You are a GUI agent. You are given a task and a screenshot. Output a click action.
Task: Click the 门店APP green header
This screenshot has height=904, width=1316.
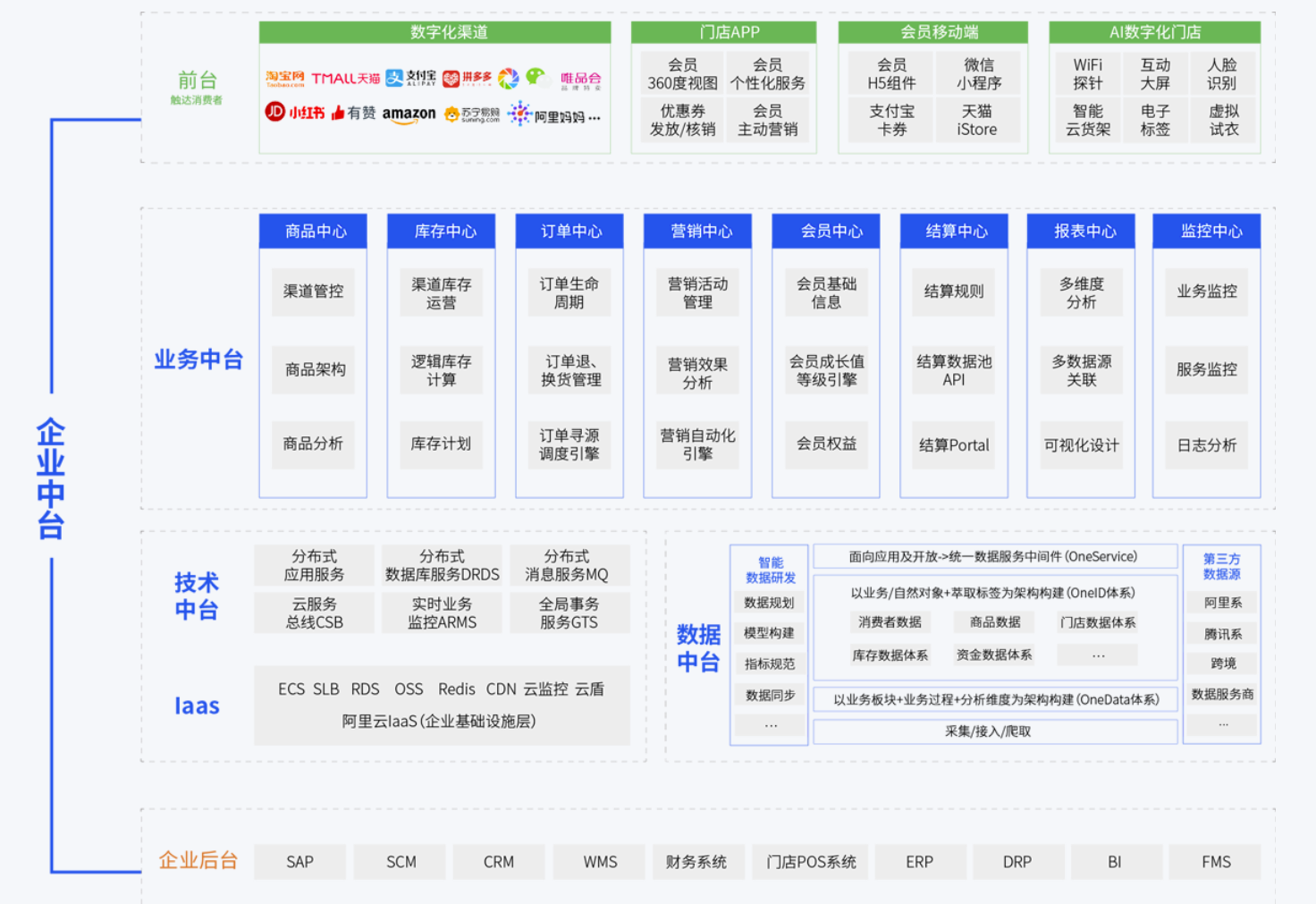723,32
